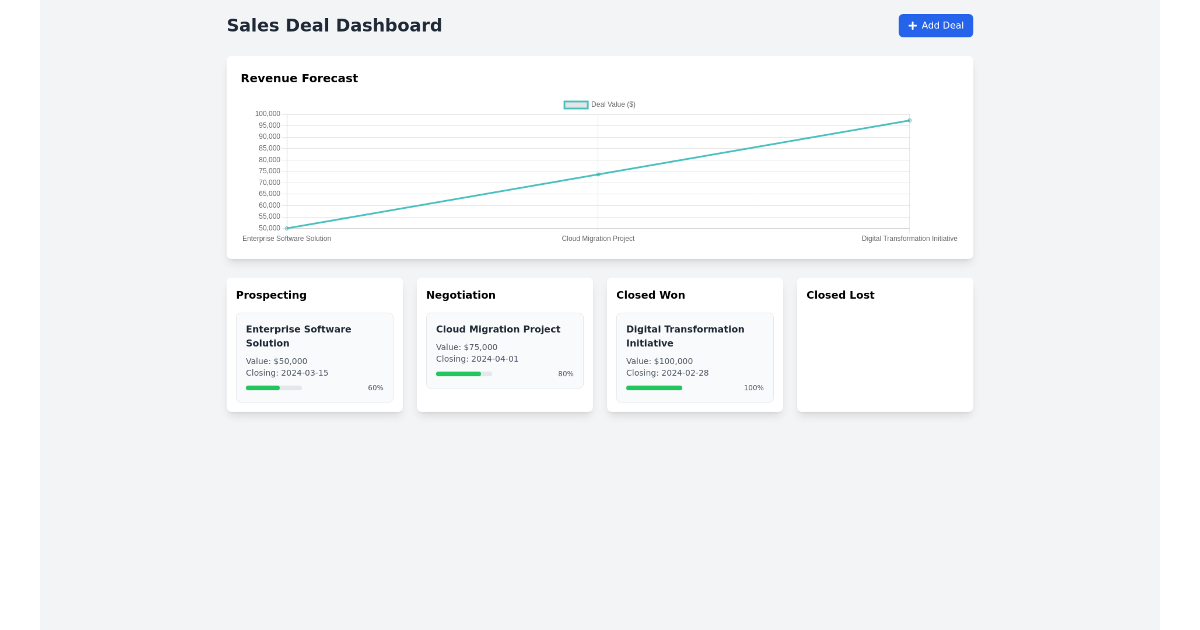Click the Sales Deal Dashboard title
1200x630 pixels.
tap(334, 25)
